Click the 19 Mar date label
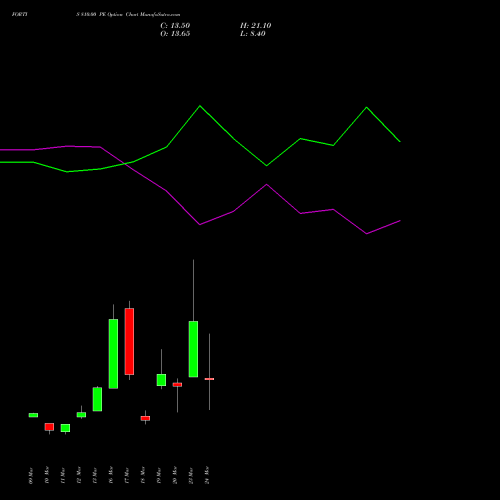 [x=159, y=475]
